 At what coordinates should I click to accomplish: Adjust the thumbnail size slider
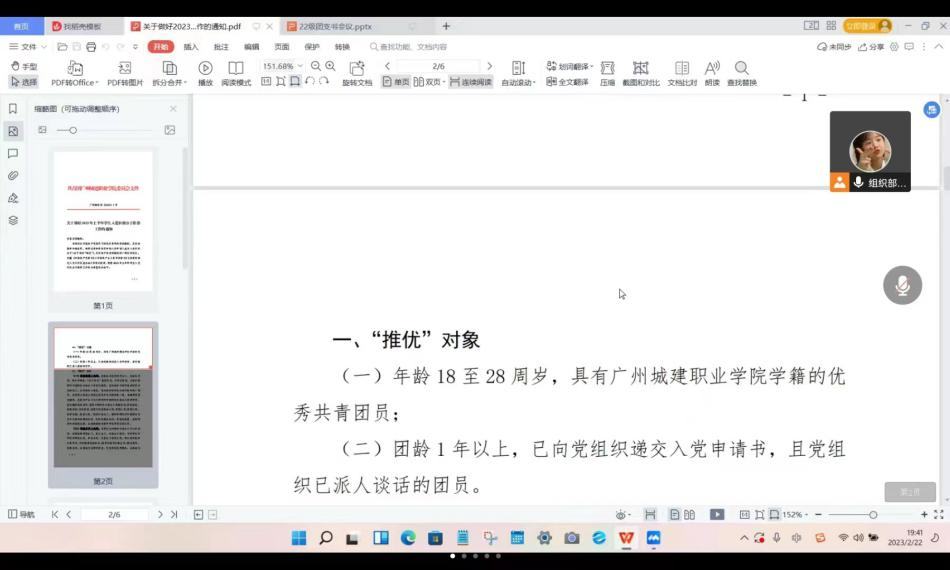pos(73,130)
